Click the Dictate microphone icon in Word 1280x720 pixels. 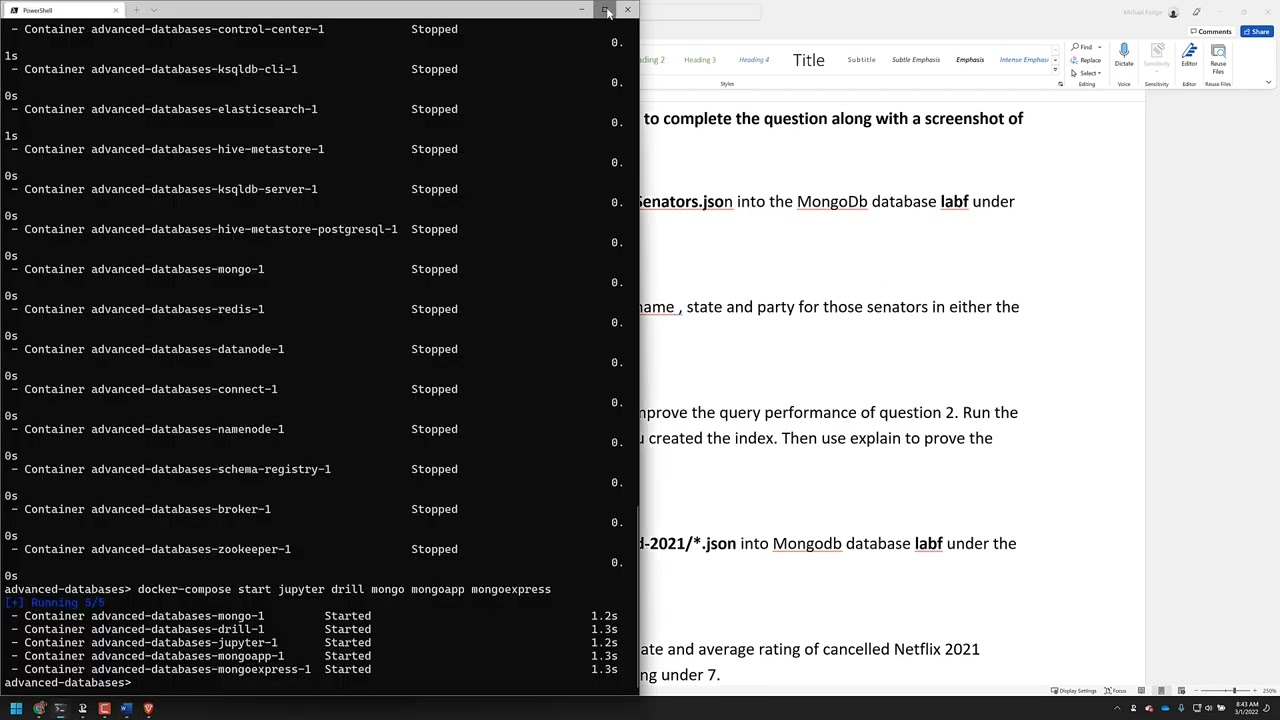tap(1124, 55)
